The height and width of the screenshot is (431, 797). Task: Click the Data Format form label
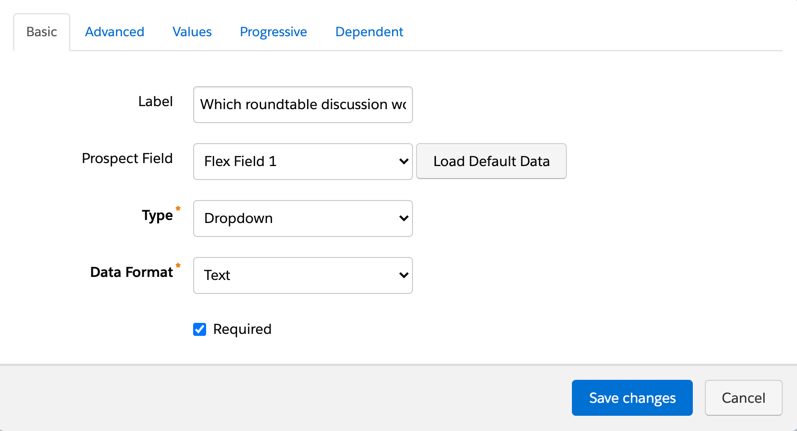(x=131, y=272)
